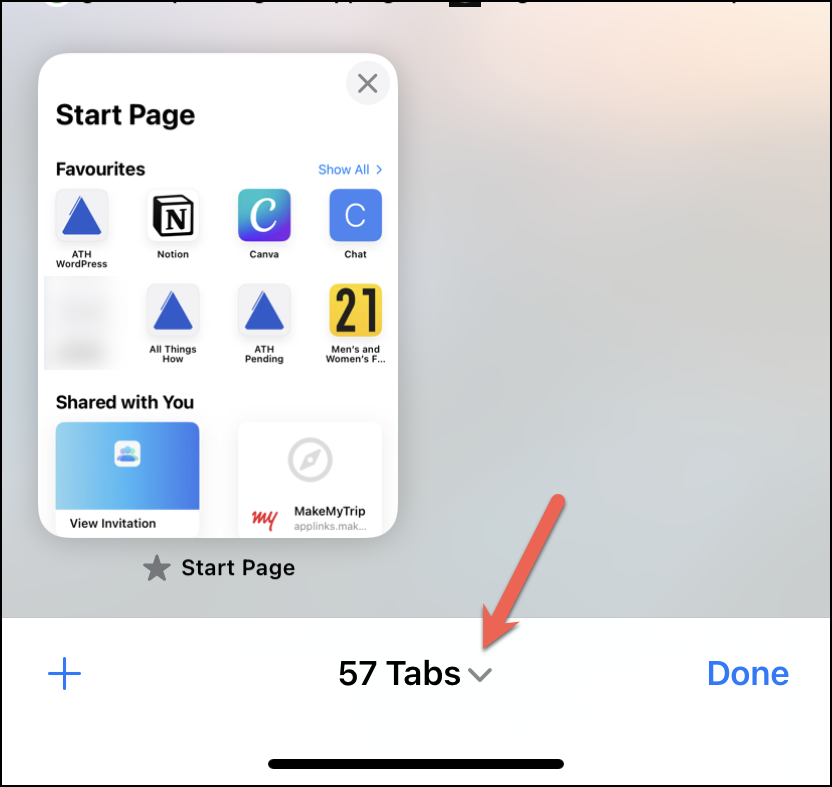
Task: Tap the Done button
Action: (748, 673)
